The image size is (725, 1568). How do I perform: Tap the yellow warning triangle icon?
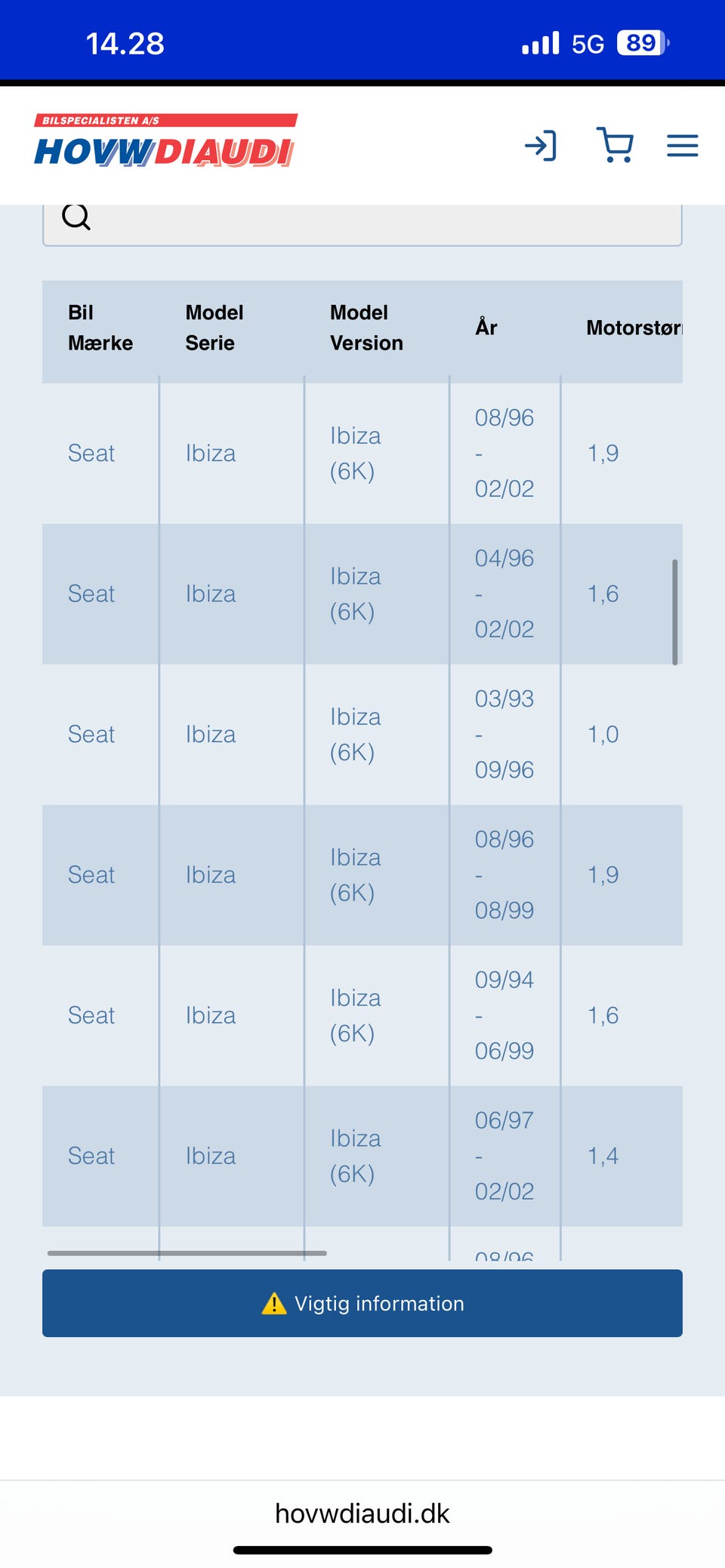click(274, 1304)
